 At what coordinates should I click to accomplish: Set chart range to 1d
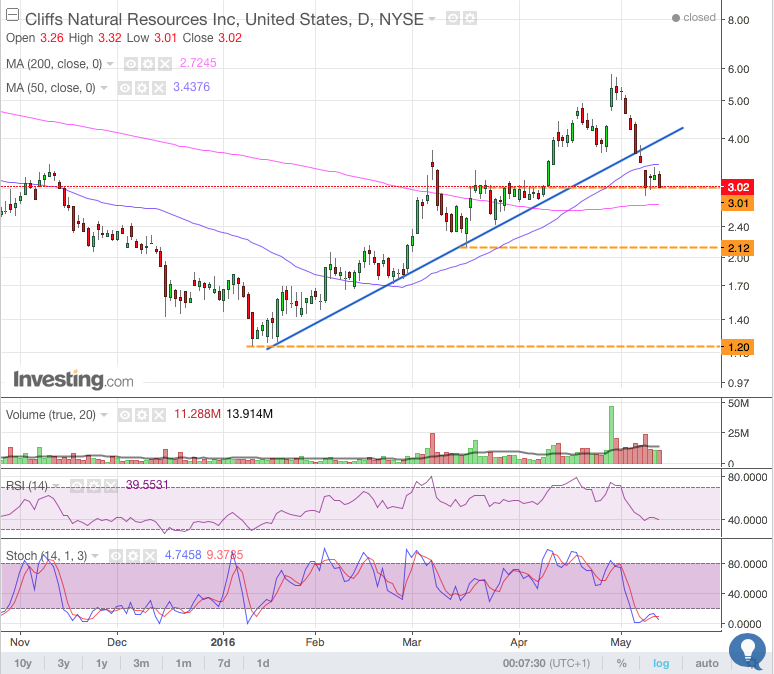(263, 663)
